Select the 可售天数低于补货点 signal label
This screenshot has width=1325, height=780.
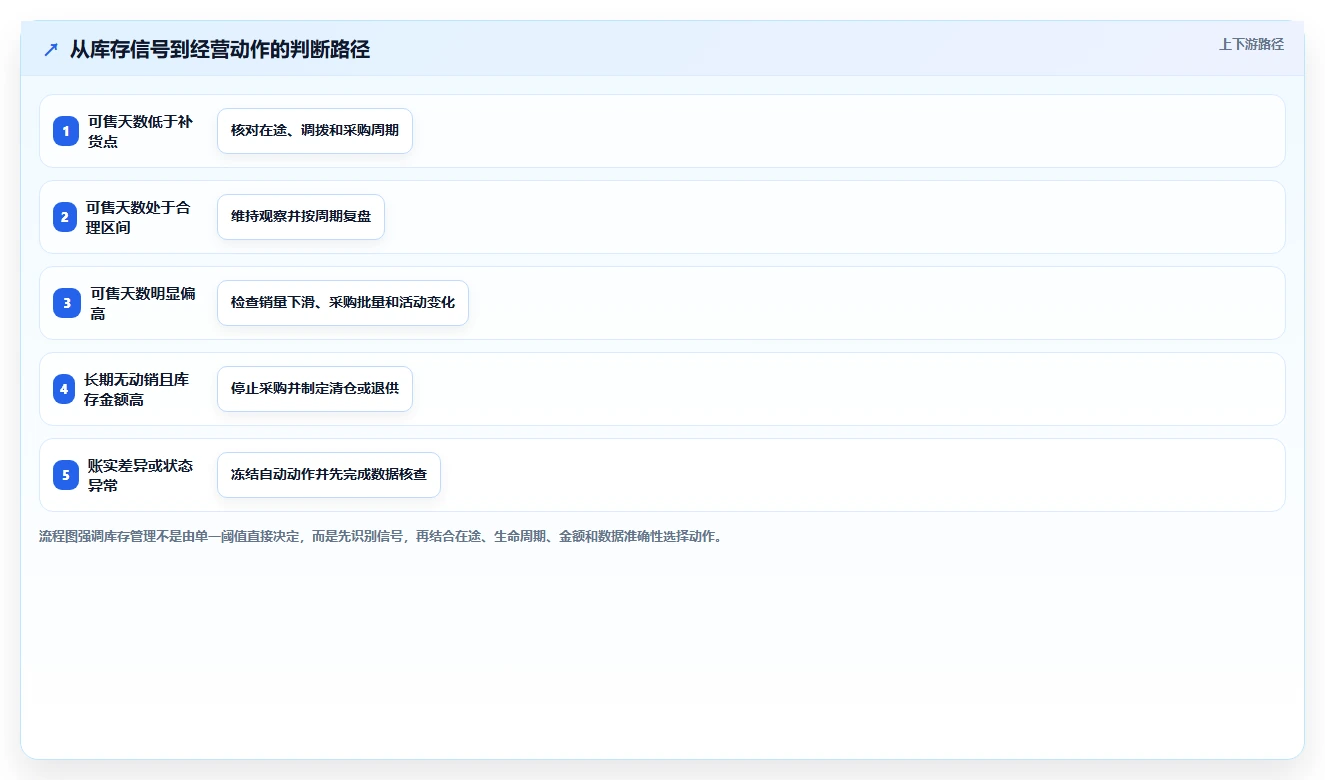click(x=140, y=131)
